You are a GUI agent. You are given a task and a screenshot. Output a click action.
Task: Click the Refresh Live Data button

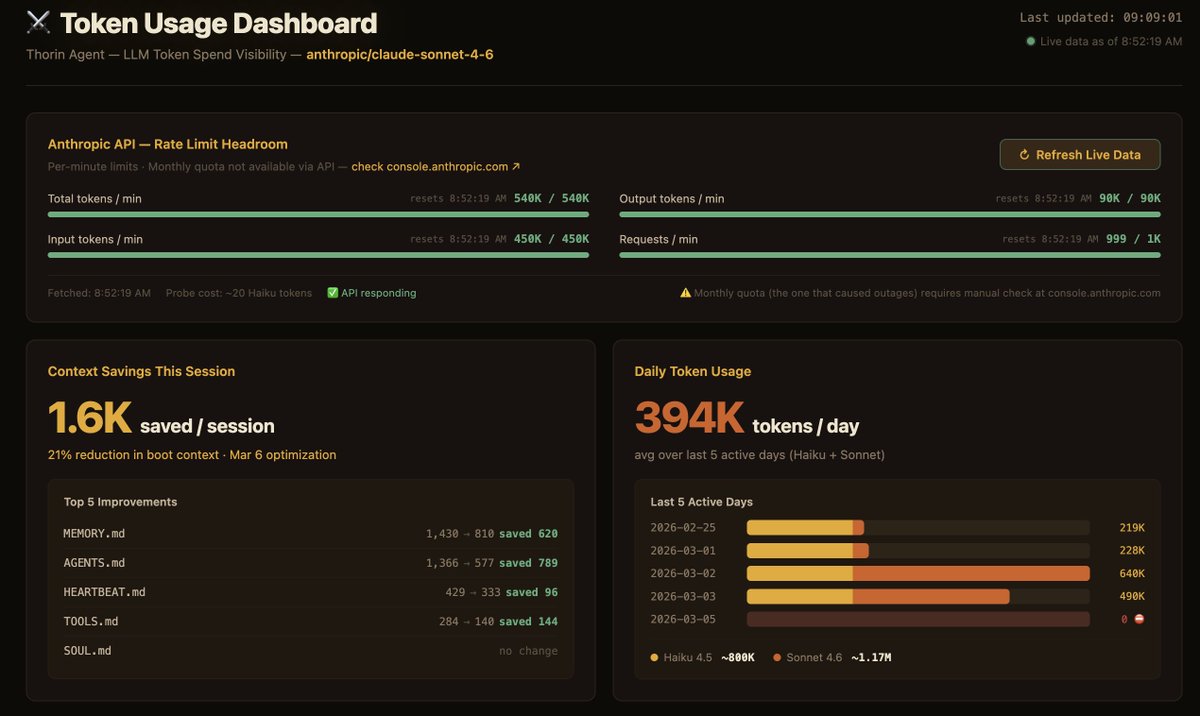point(1080,154)
